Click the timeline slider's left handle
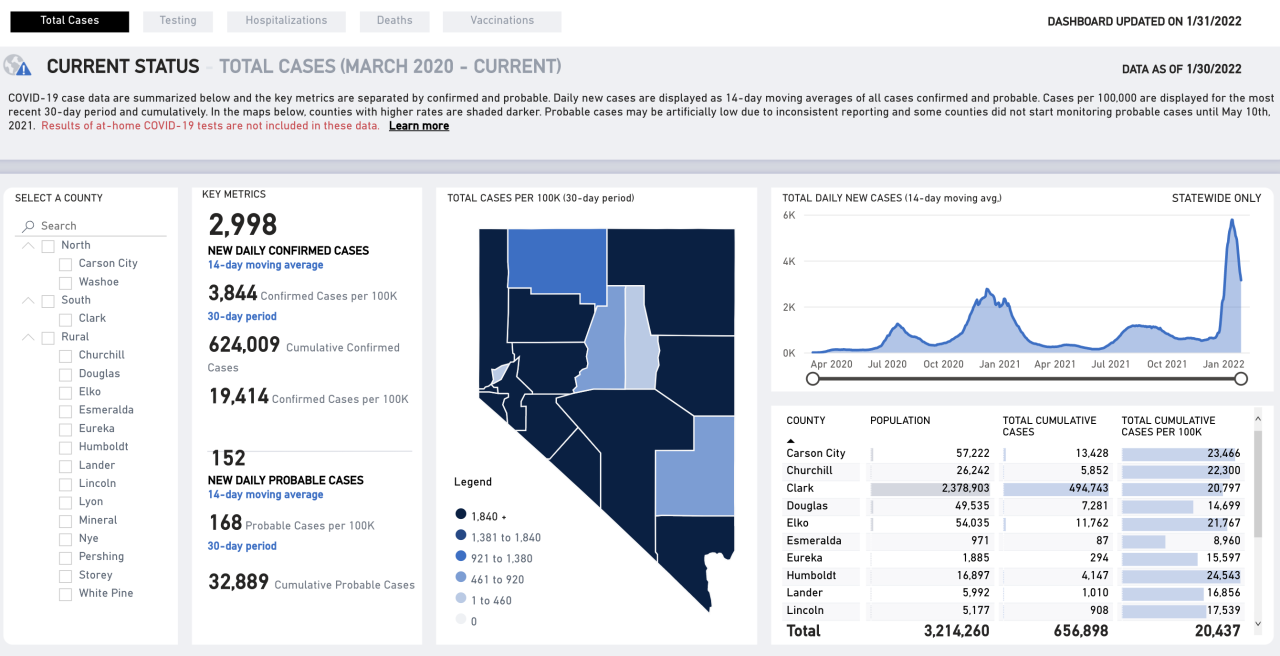Viewport: 1280px width, 656px height. pos(813,379)
